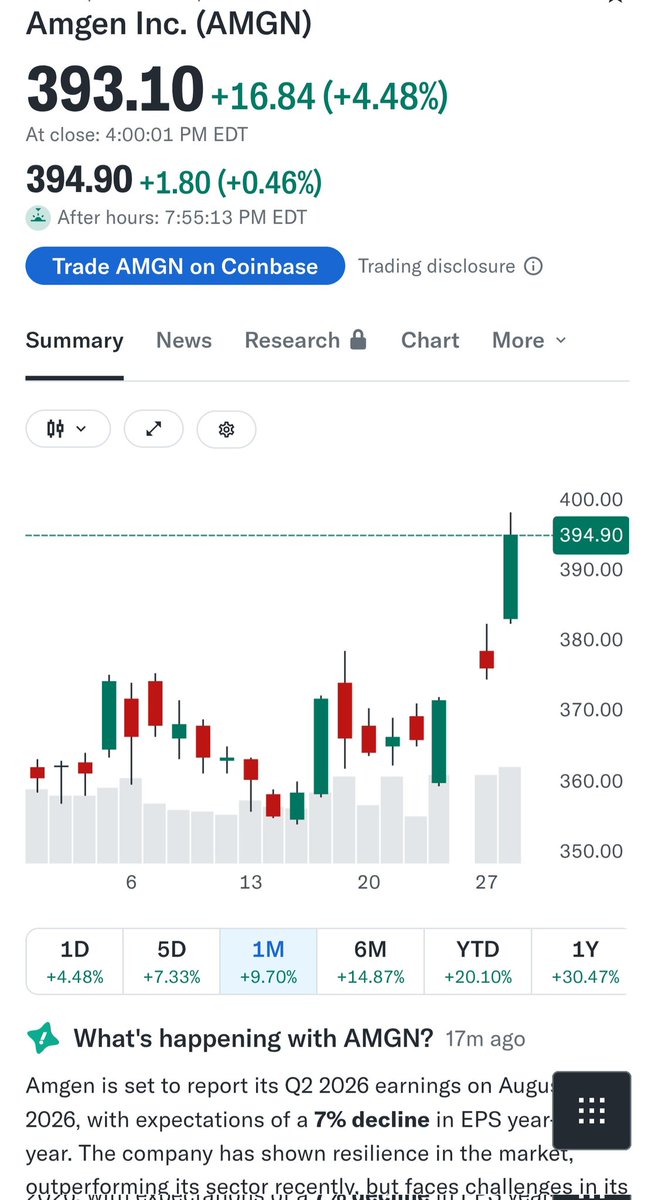Tap the date label 13 on chart
Image resolution: width=655 pixels, height=1200 pixels.
click(x=250, y=882)
